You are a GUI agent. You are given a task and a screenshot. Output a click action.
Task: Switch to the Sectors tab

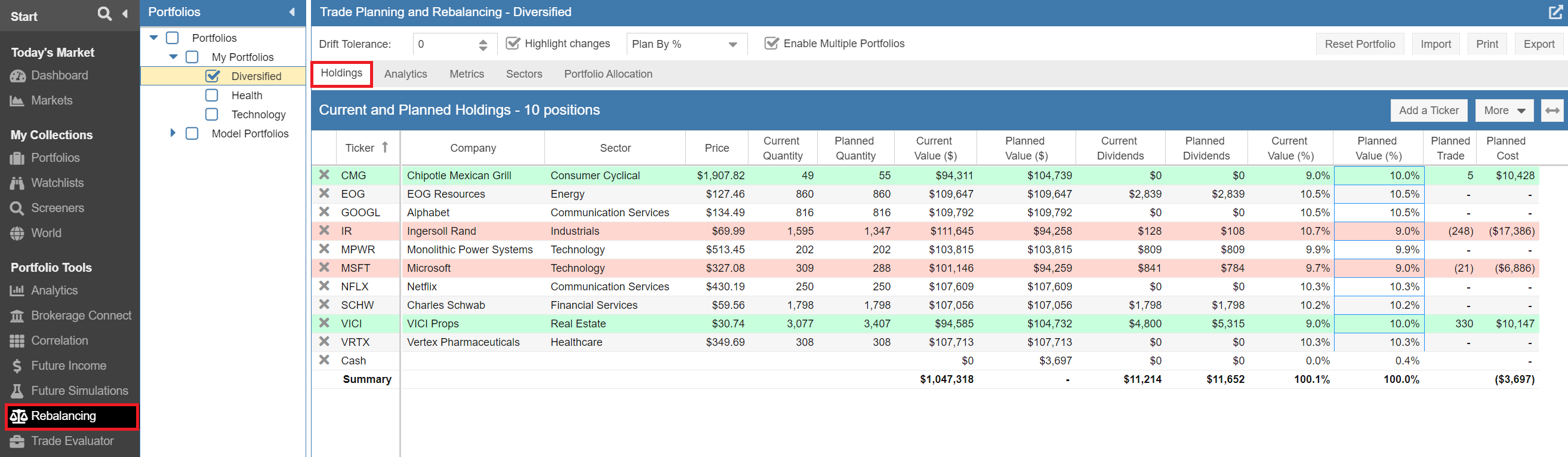click(523, 73)
